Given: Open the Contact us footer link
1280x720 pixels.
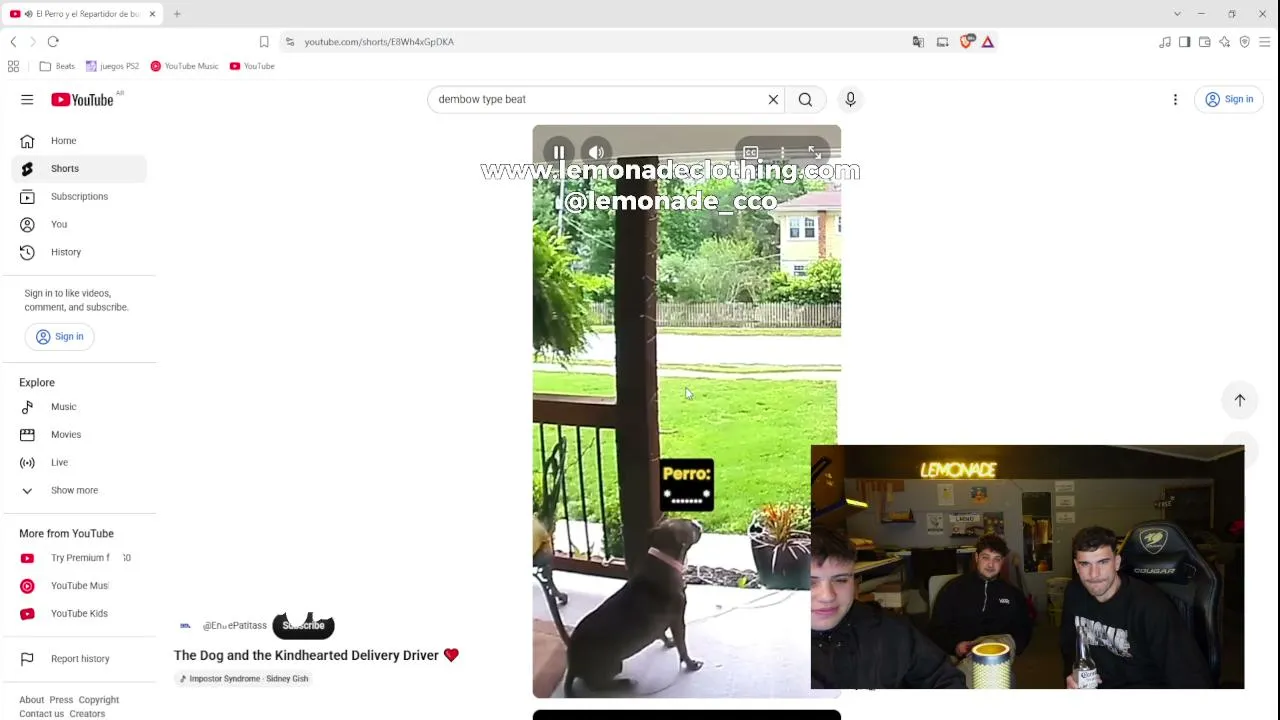Looking at the screenshot, I should coord(41,714).
